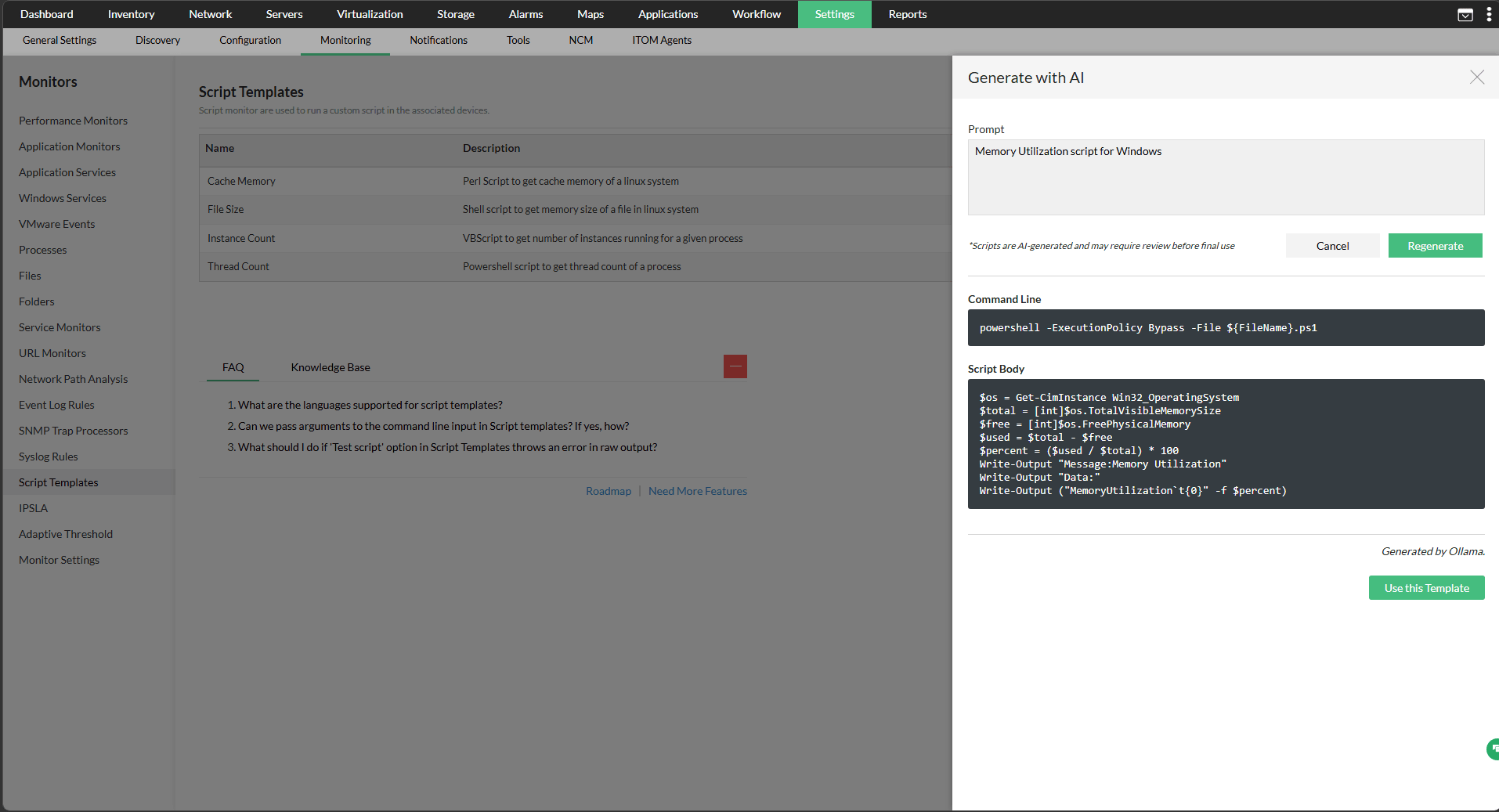1499x812 pixels.
Task: Open the Network menu
Action: coord(210,14)
